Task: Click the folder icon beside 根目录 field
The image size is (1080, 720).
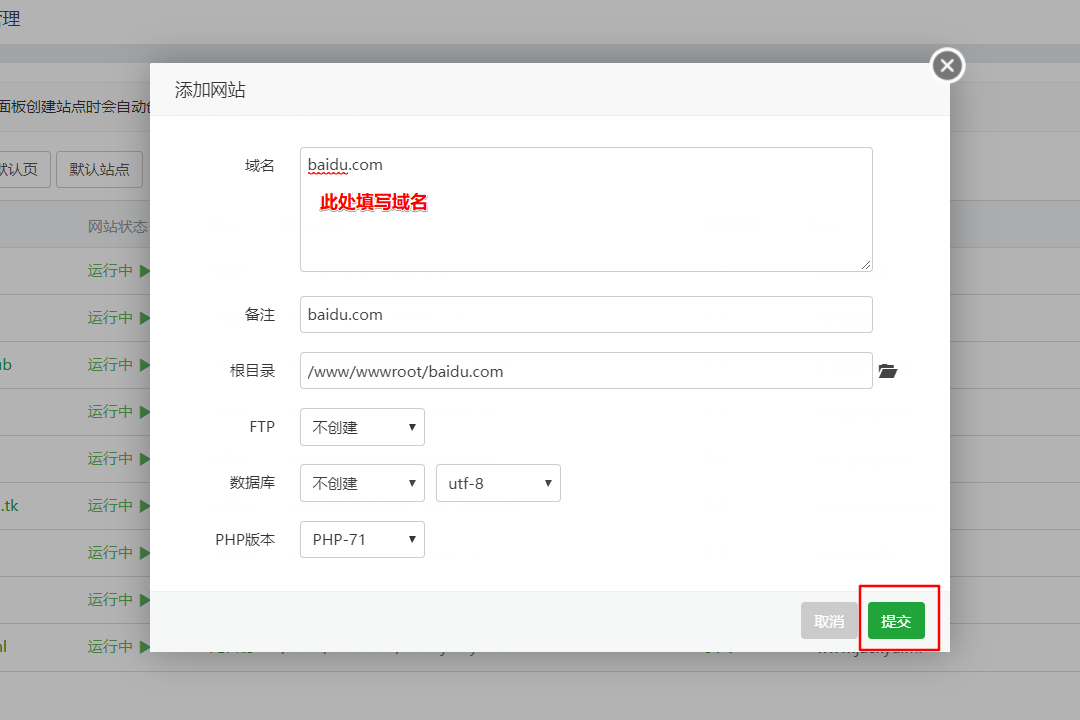Action: tap(887, 371)
